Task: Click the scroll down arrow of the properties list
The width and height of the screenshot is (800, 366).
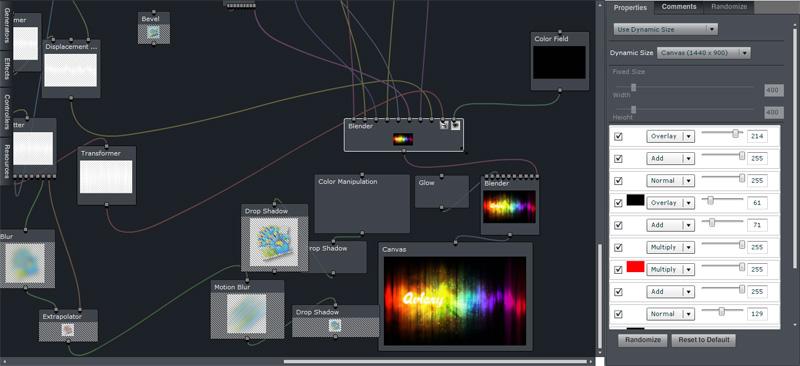Action: [x=795, y=325]
